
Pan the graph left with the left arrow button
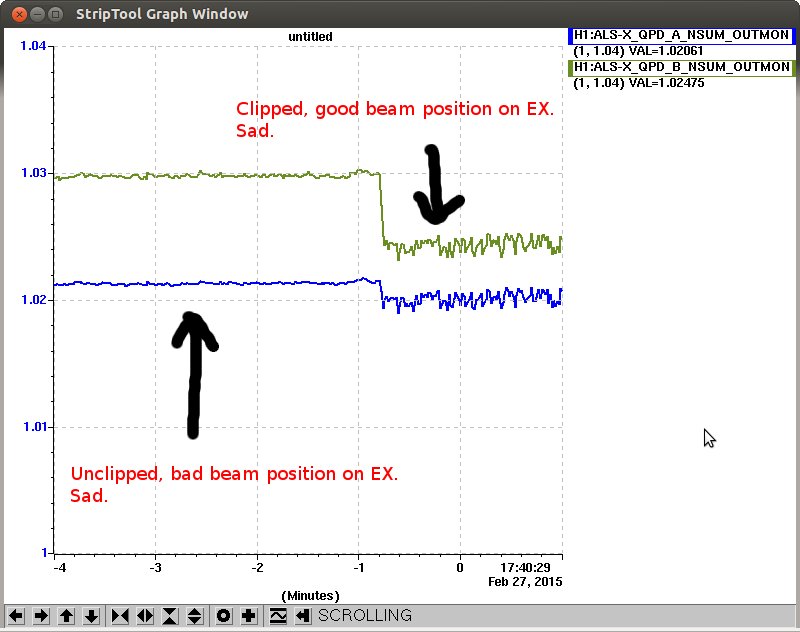pyautogui.click(x=16, y=616)
